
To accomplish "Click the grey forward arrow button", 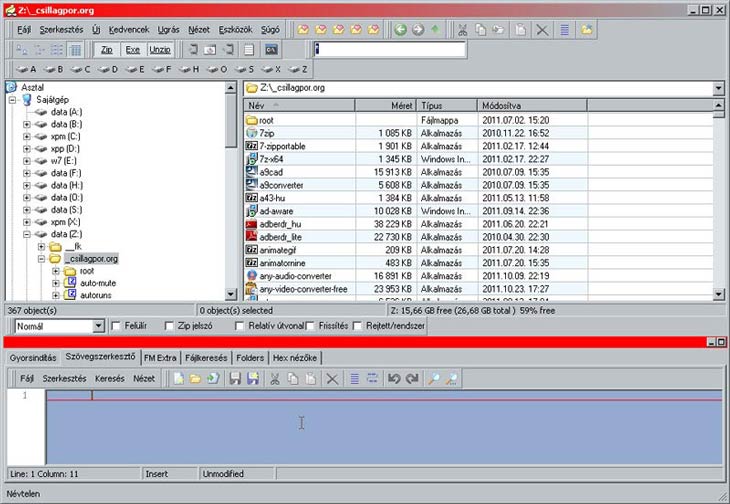I will point(418,30).
